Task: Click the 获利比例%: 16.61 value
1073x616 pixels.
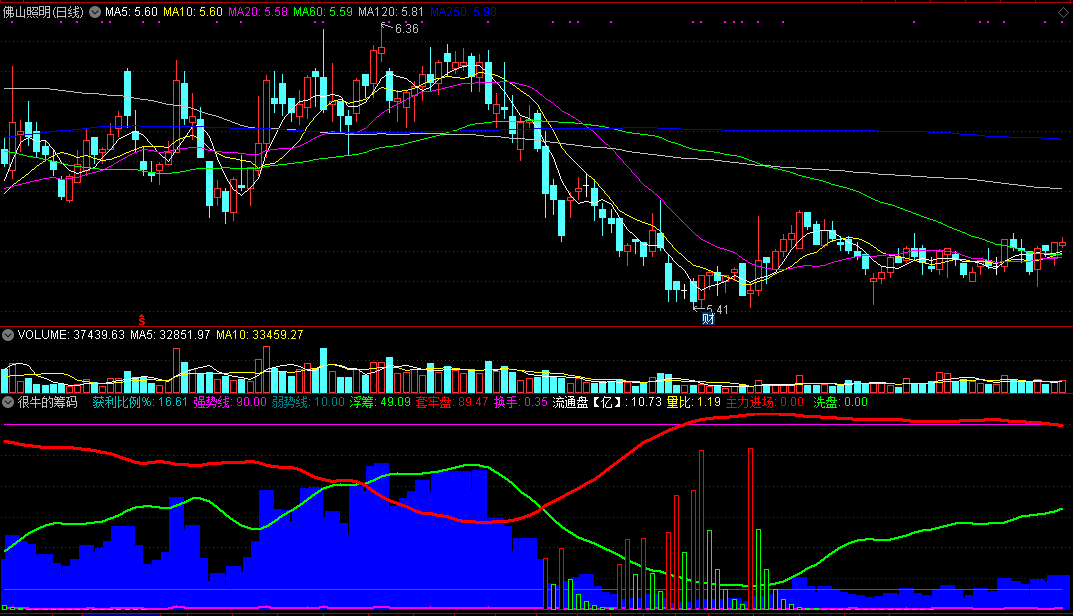Action: 140,402
